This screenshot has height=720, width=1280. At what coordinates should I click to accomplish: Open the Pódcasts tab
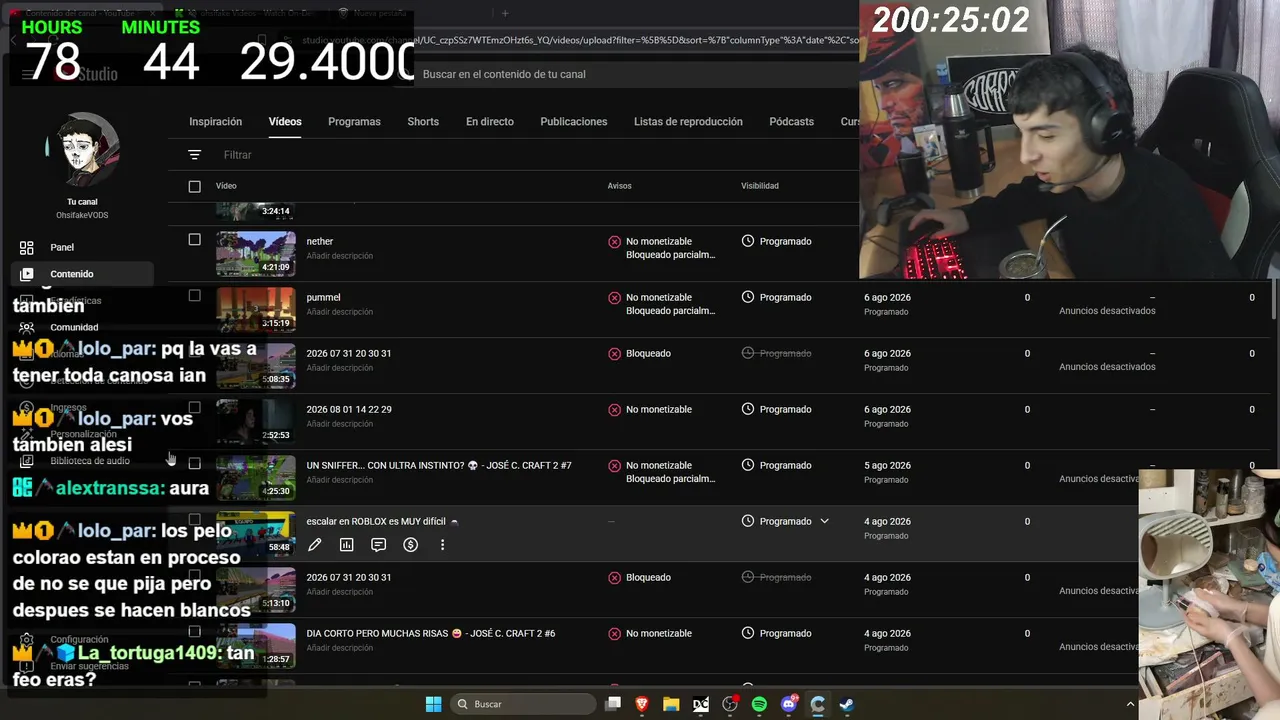tap(792, 122)
